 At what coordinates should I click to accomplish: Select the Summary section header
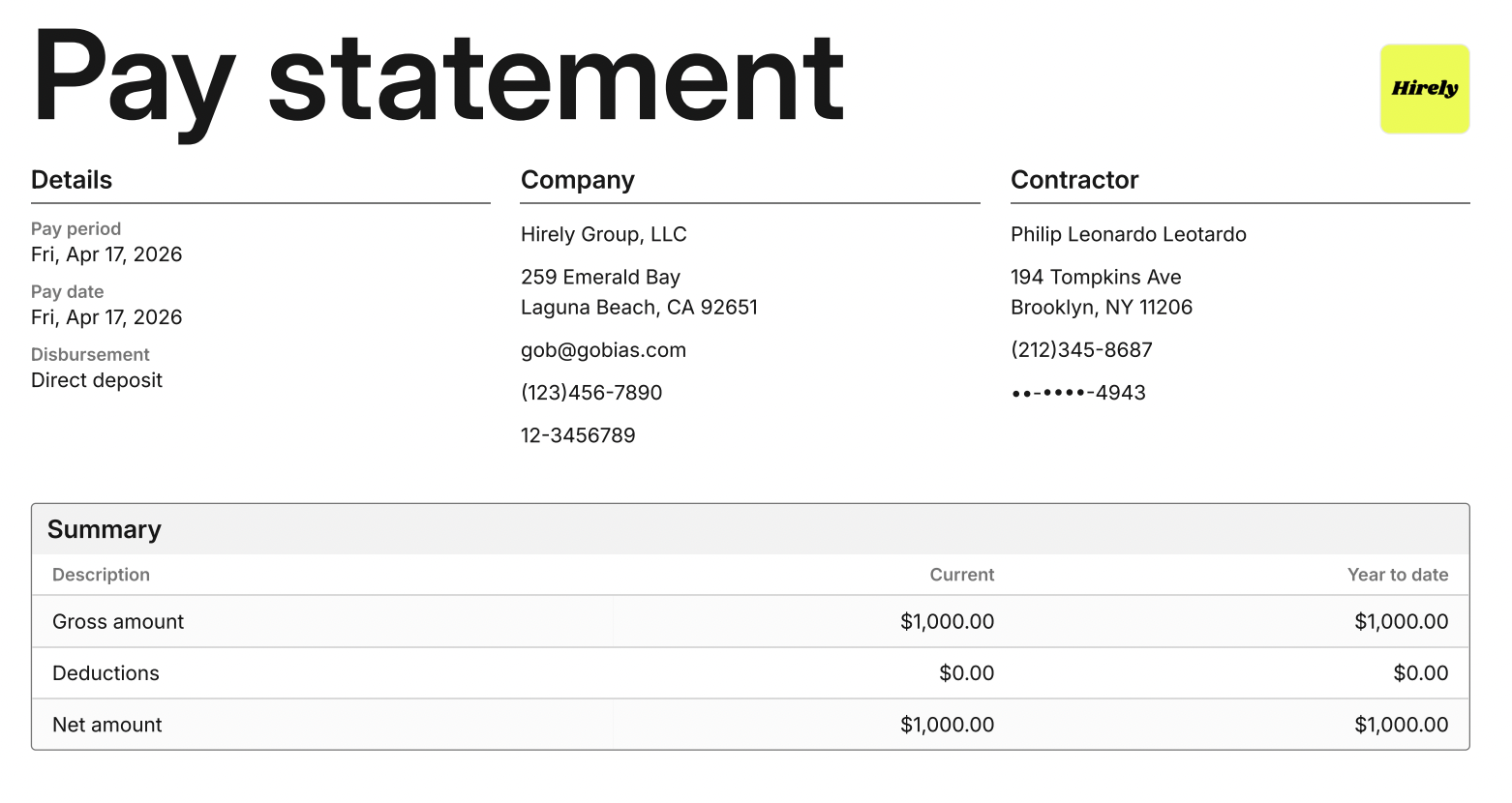(x=105, y=529)
